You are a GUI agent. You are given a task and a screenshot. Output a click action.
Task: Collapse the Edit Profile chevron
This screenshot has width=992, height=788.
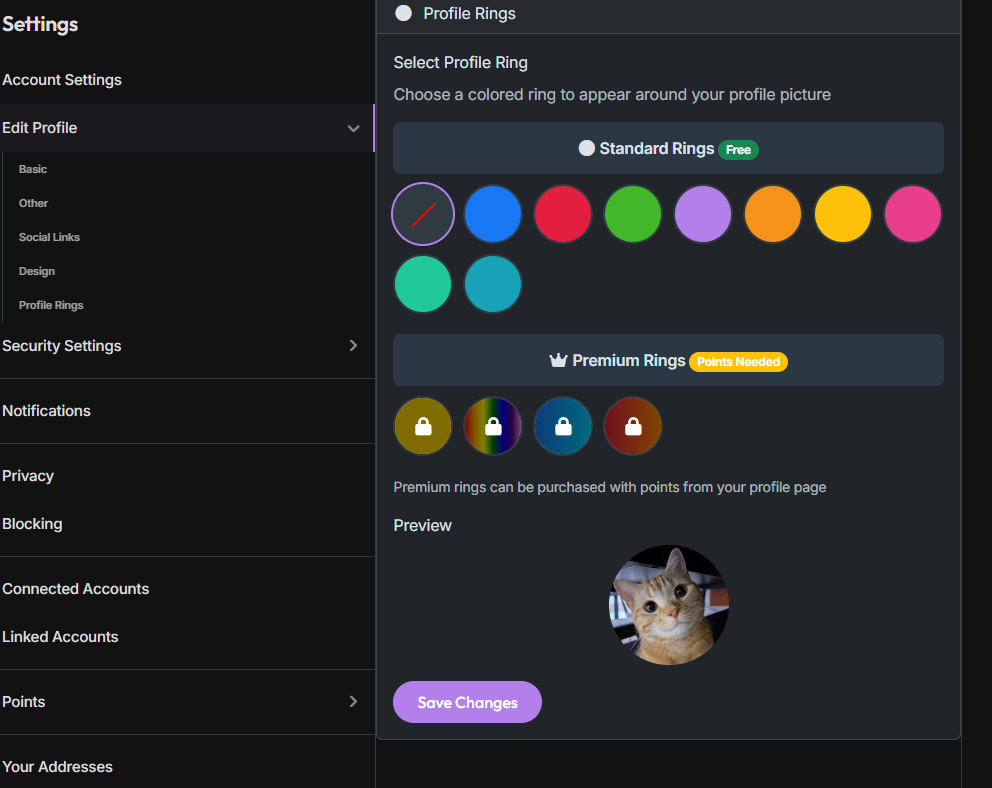[354, 128]
